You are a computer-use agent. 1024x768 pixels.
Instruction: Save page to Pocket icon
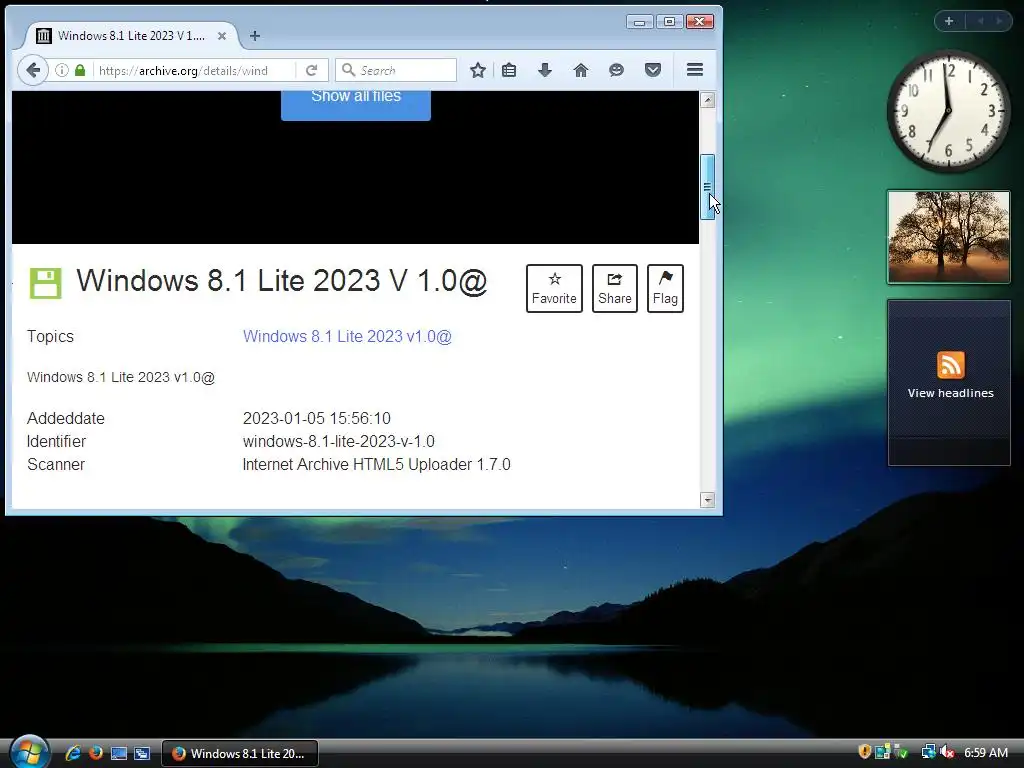click(x=652, y=70)
